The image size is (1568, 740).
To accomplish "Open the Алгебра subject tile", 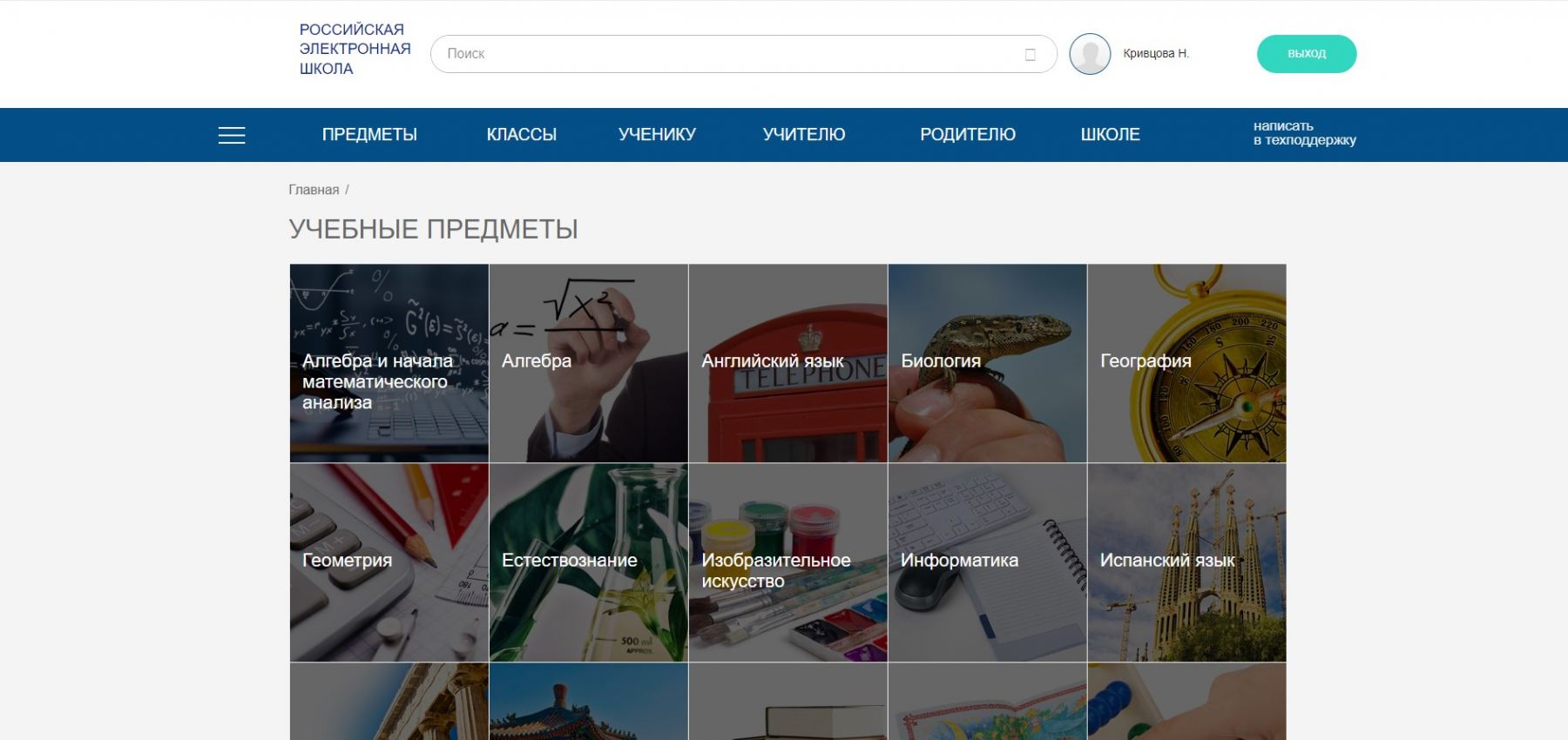I will click(589, 363).
